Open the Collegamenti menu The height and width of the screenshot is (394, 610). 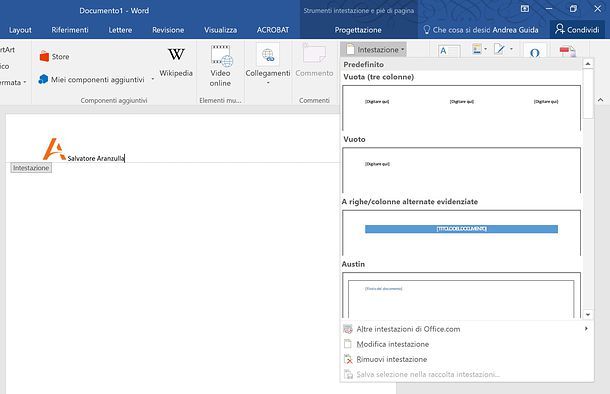coord(268,65)
